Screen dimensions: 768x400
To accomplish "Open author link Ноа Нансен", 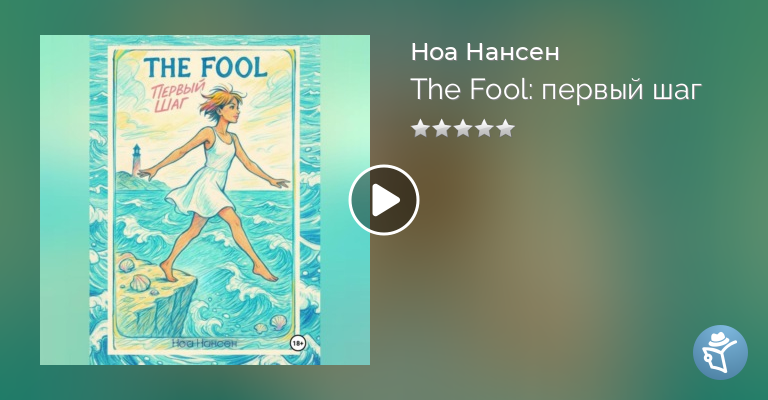I will pos(485,52).
